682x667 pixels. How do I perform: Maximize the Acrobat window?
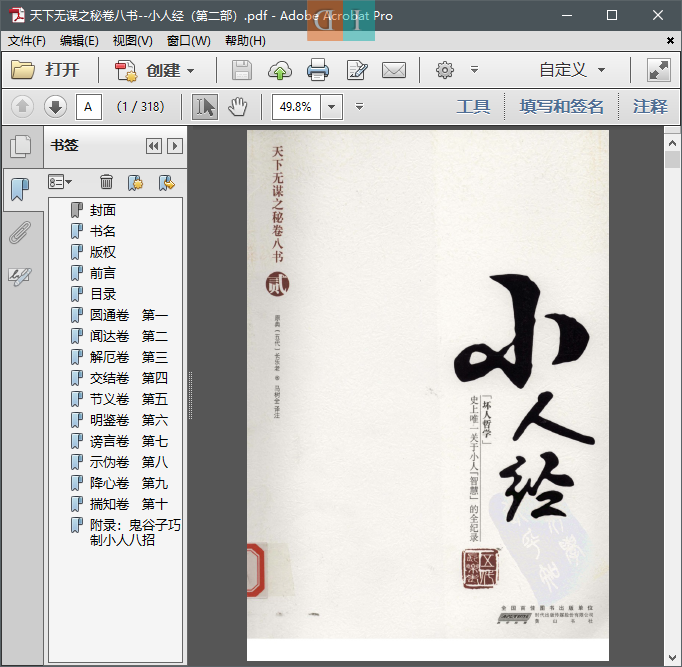pos(612,15)
